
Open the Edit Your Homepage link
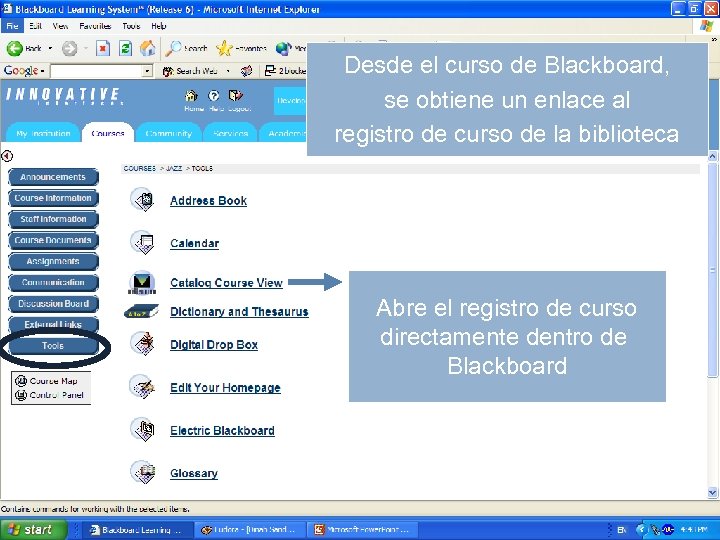tap(225, 388)
